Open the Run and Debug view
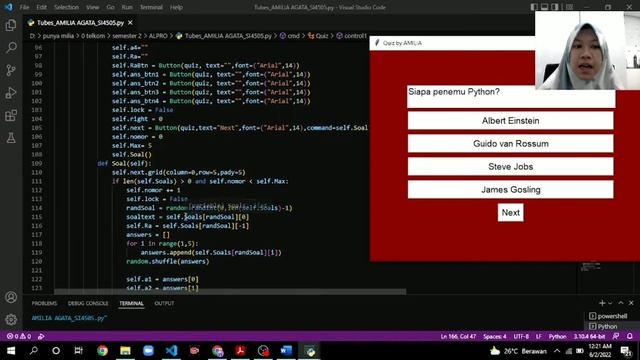Image resolution: width=640 pixels, height=360 pixels. pyautogui.click(x=11, y=93)
